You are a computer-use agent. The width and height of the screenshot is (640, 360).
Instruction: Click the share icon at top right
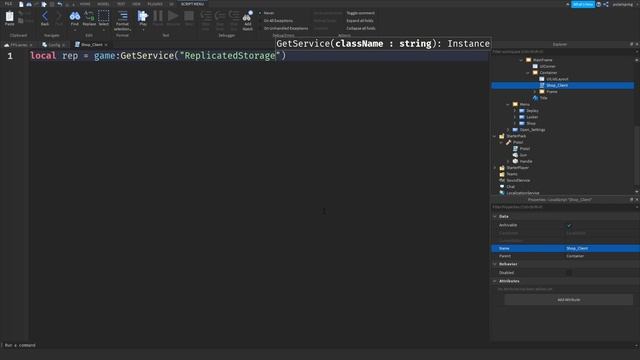tap(606, 4)
